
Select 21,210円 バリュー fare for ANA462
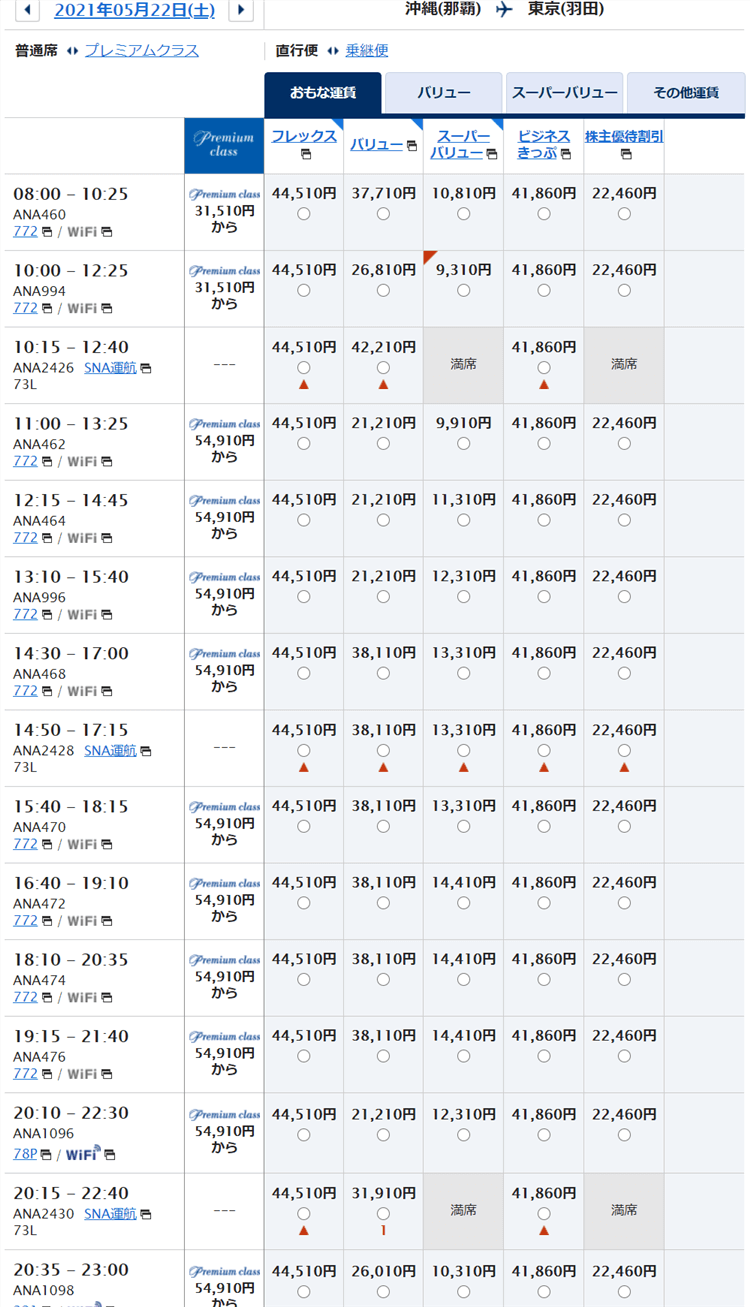coord(383,444)
